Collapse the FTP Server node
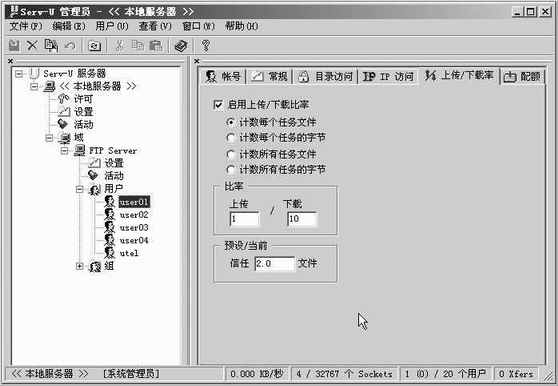The height and width of the screenshot is (386, 558). (64, 150)
